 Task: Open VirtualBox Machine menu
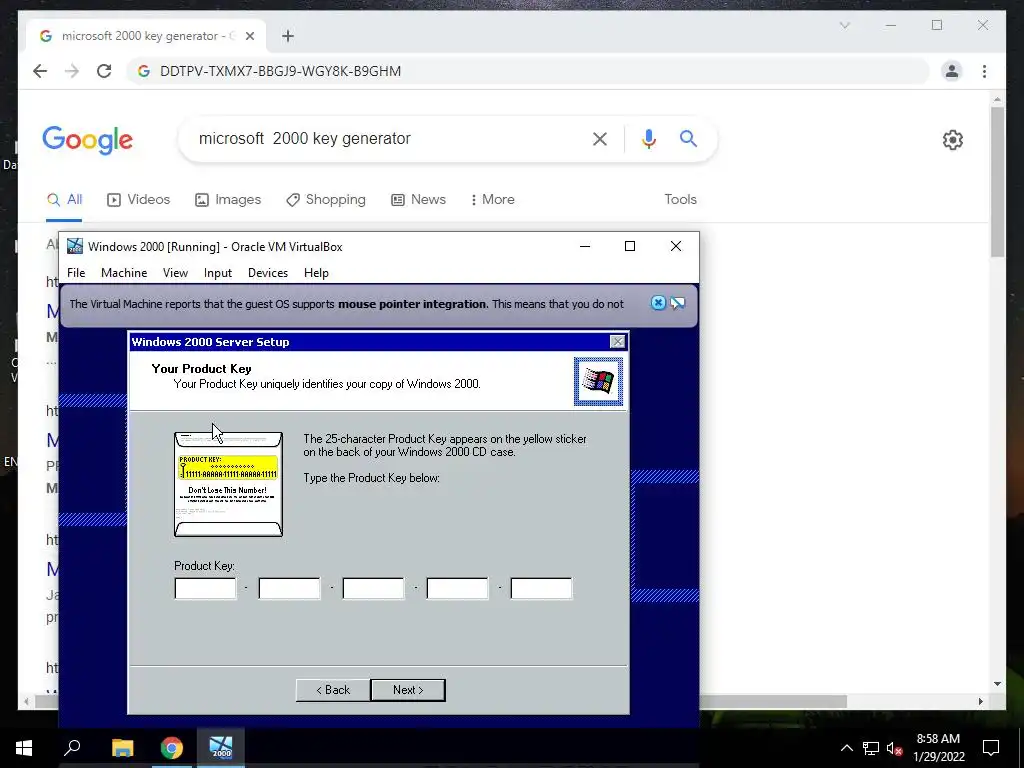coord(124,273)
